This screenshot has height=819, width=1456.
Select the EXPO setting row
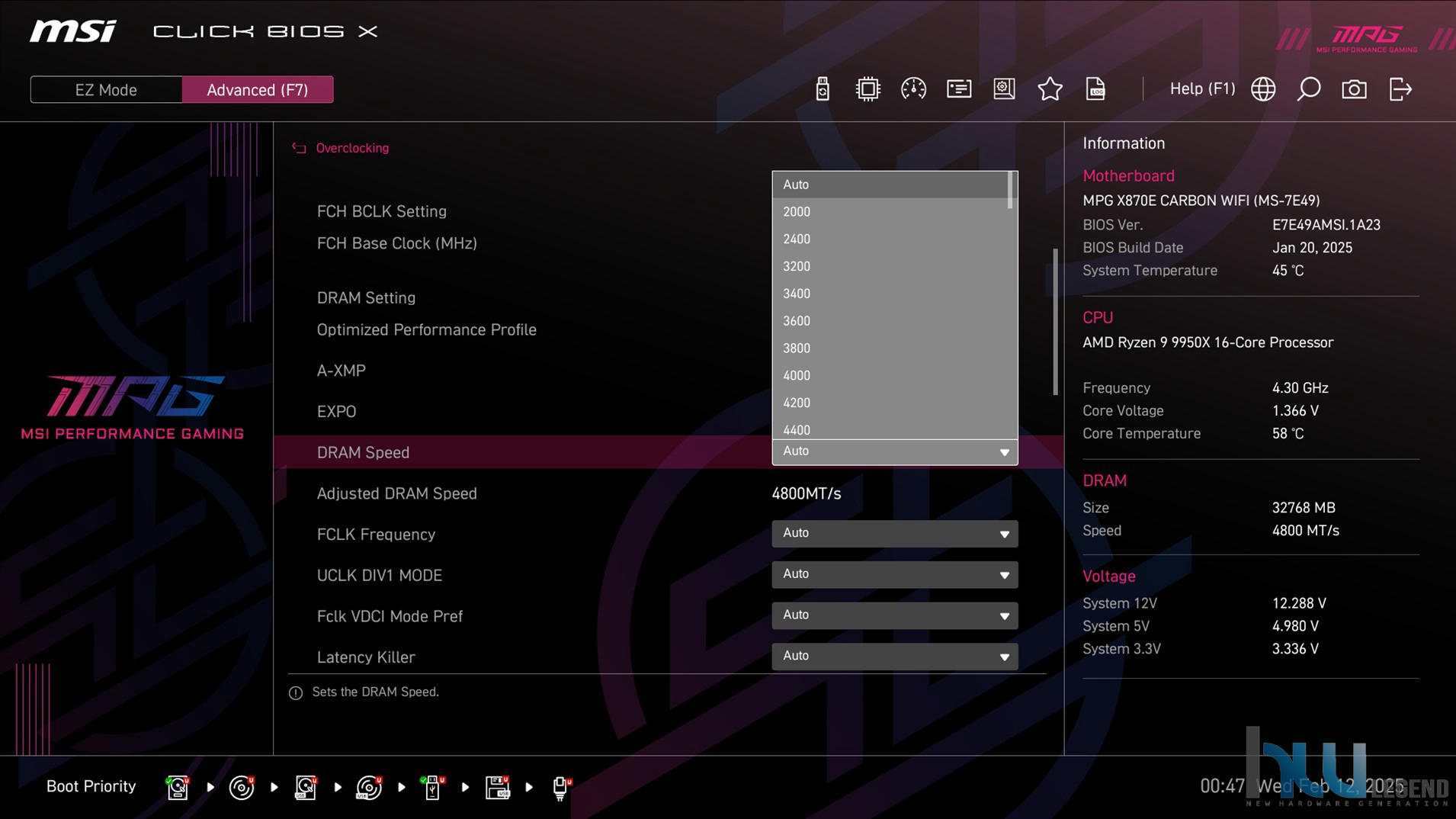point(337,412)
